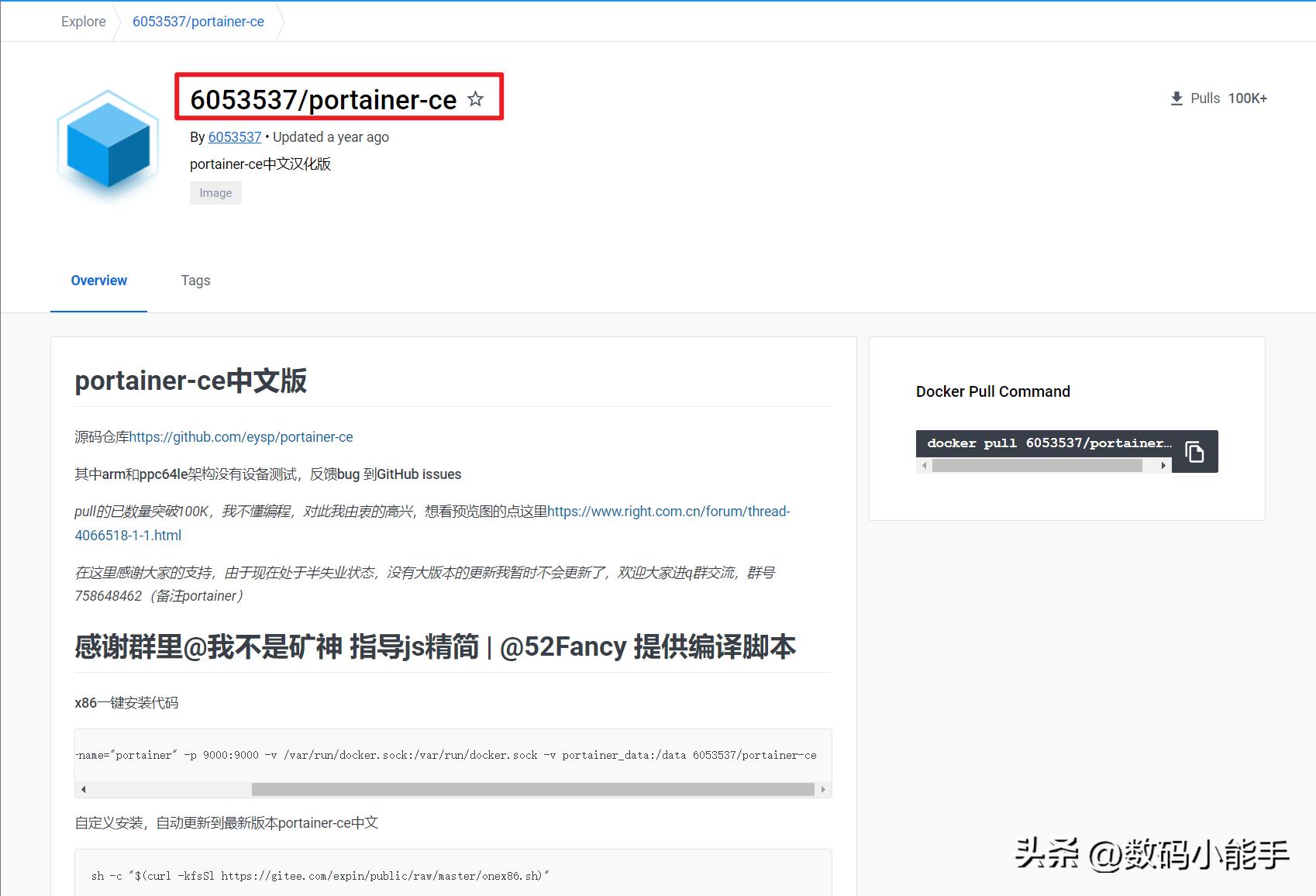Star the 6053537/portainer-ce repository

476,98
